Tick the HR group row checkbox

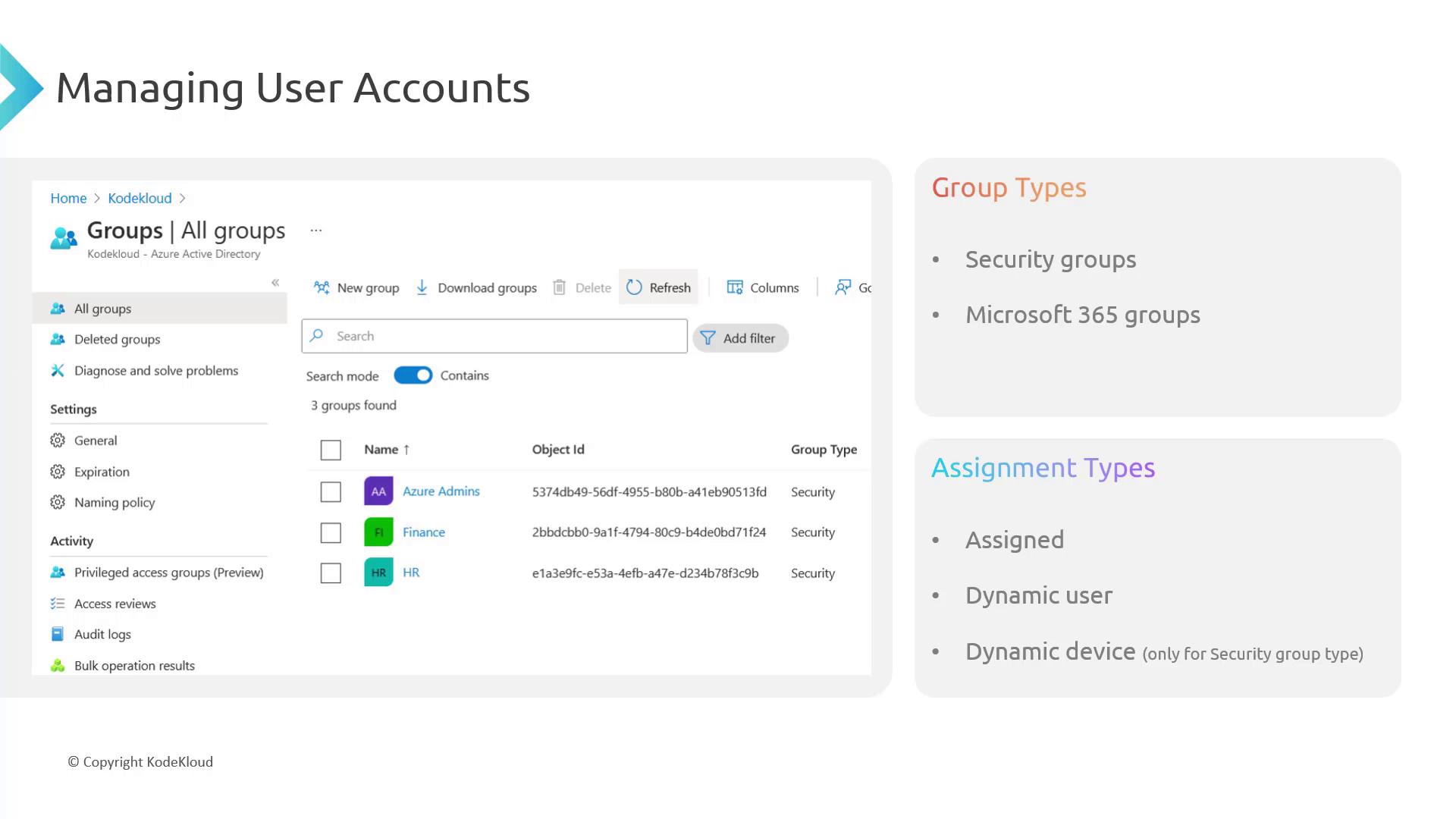(331, 573)
